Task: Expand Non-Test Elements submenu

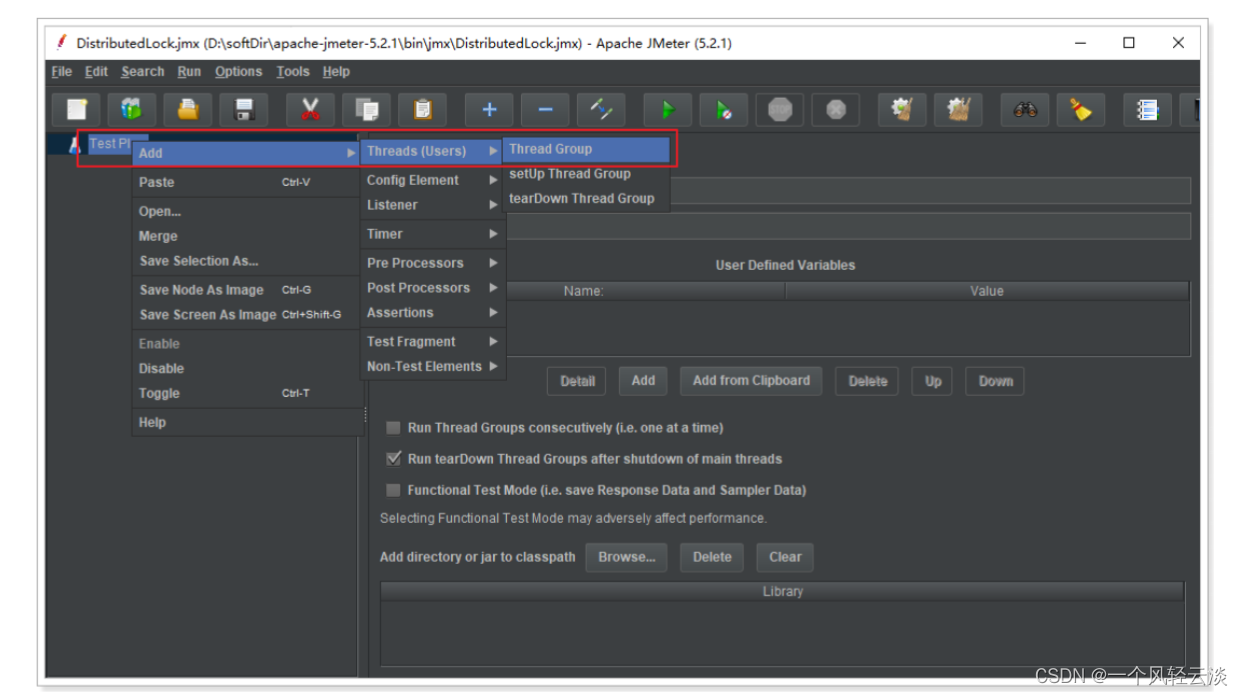Action: (432, 367)
